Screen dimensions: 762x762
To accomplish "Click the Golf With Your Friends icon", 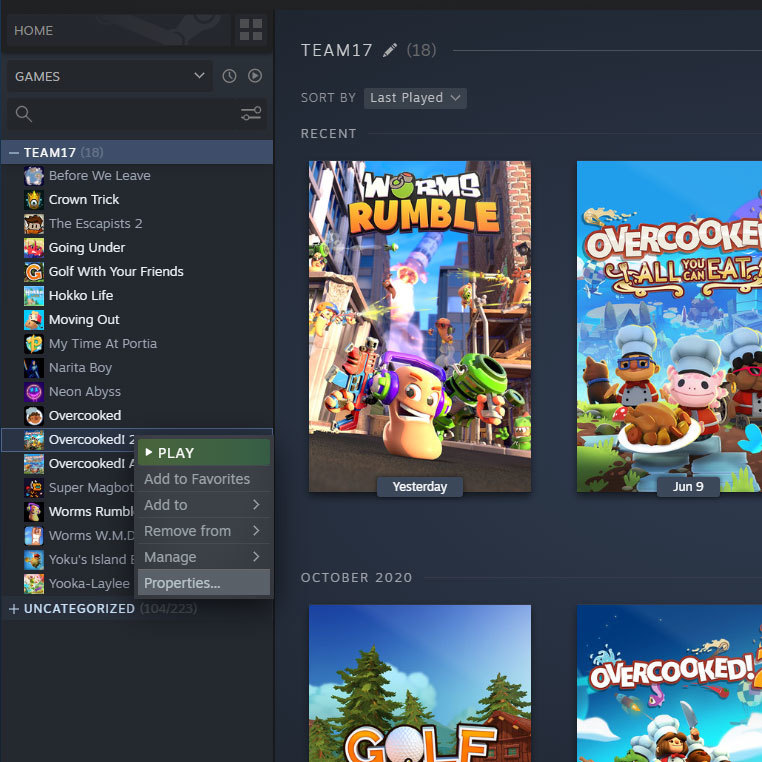I will point(34,271).
